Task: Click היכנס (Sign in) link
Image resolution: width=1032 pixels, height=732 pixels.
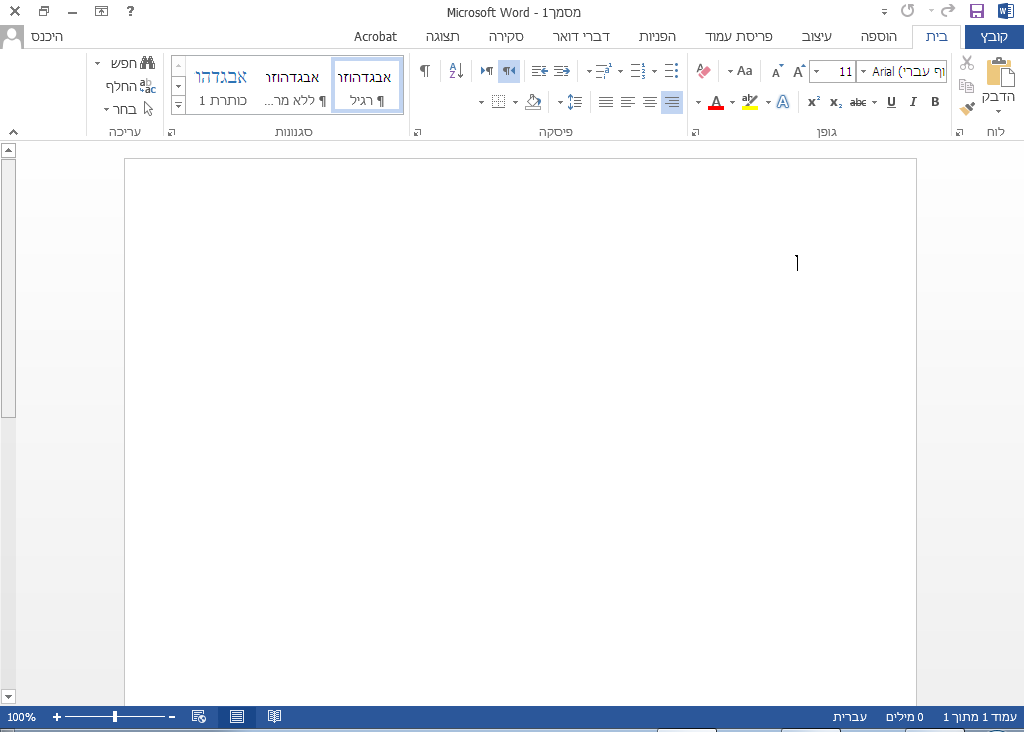Action: coord(46,37)
